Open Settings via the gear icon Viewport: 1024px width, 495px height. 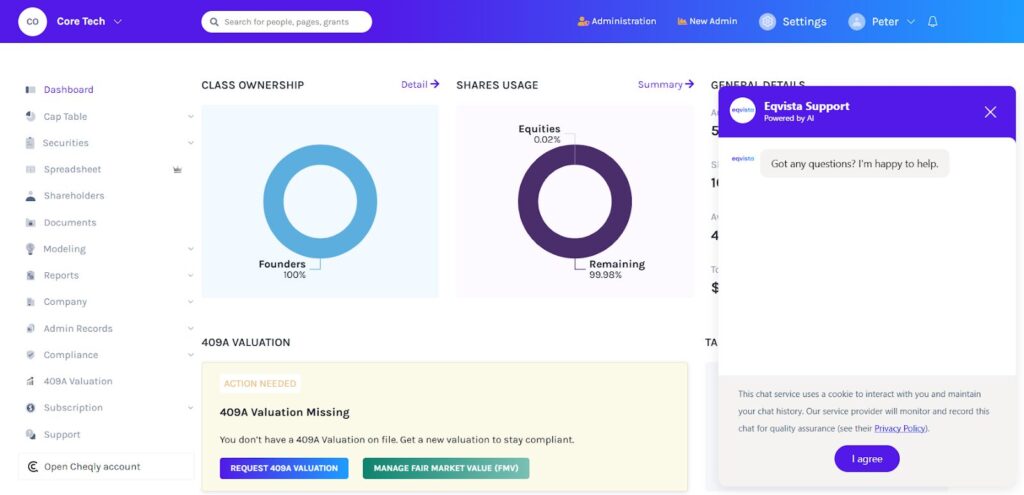coord(767,22)
